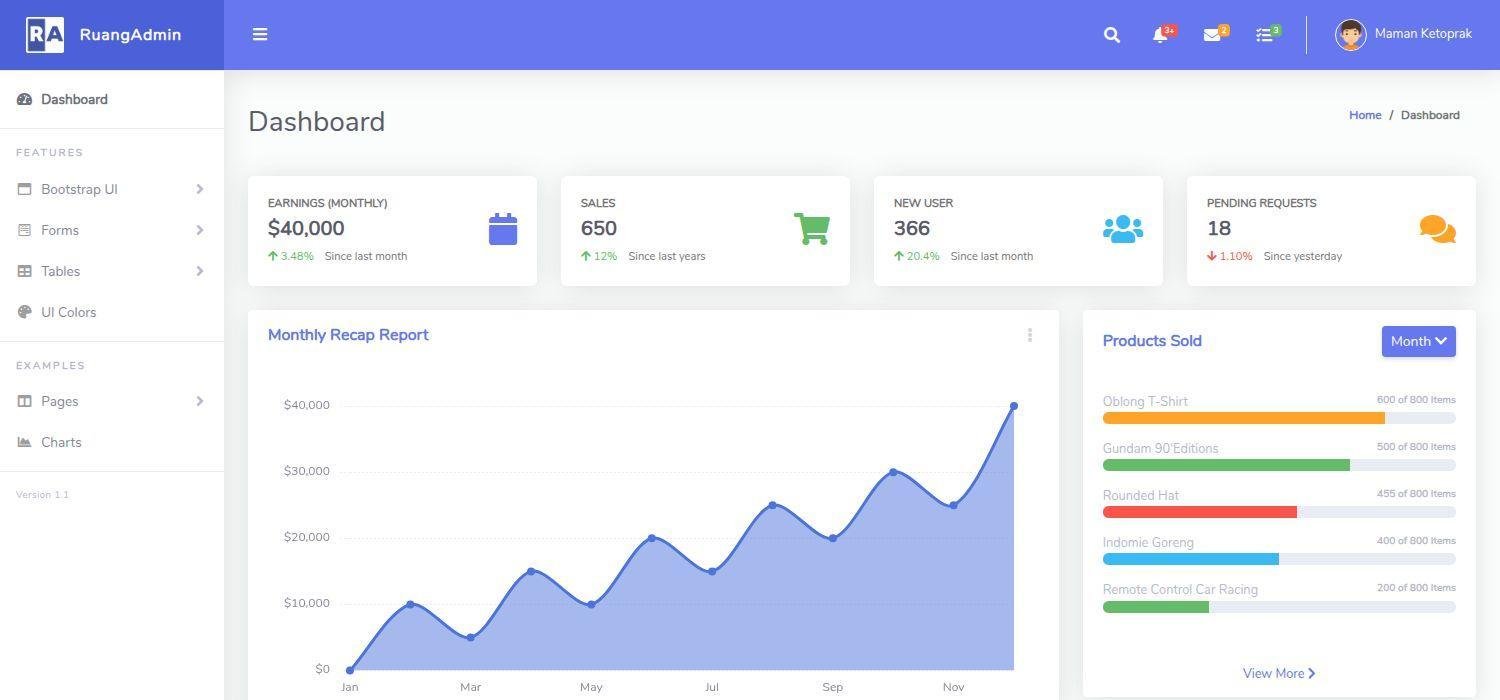
Task: Open Forms sidebar menu
Action: pyautogui.click(x=112, y=230)
